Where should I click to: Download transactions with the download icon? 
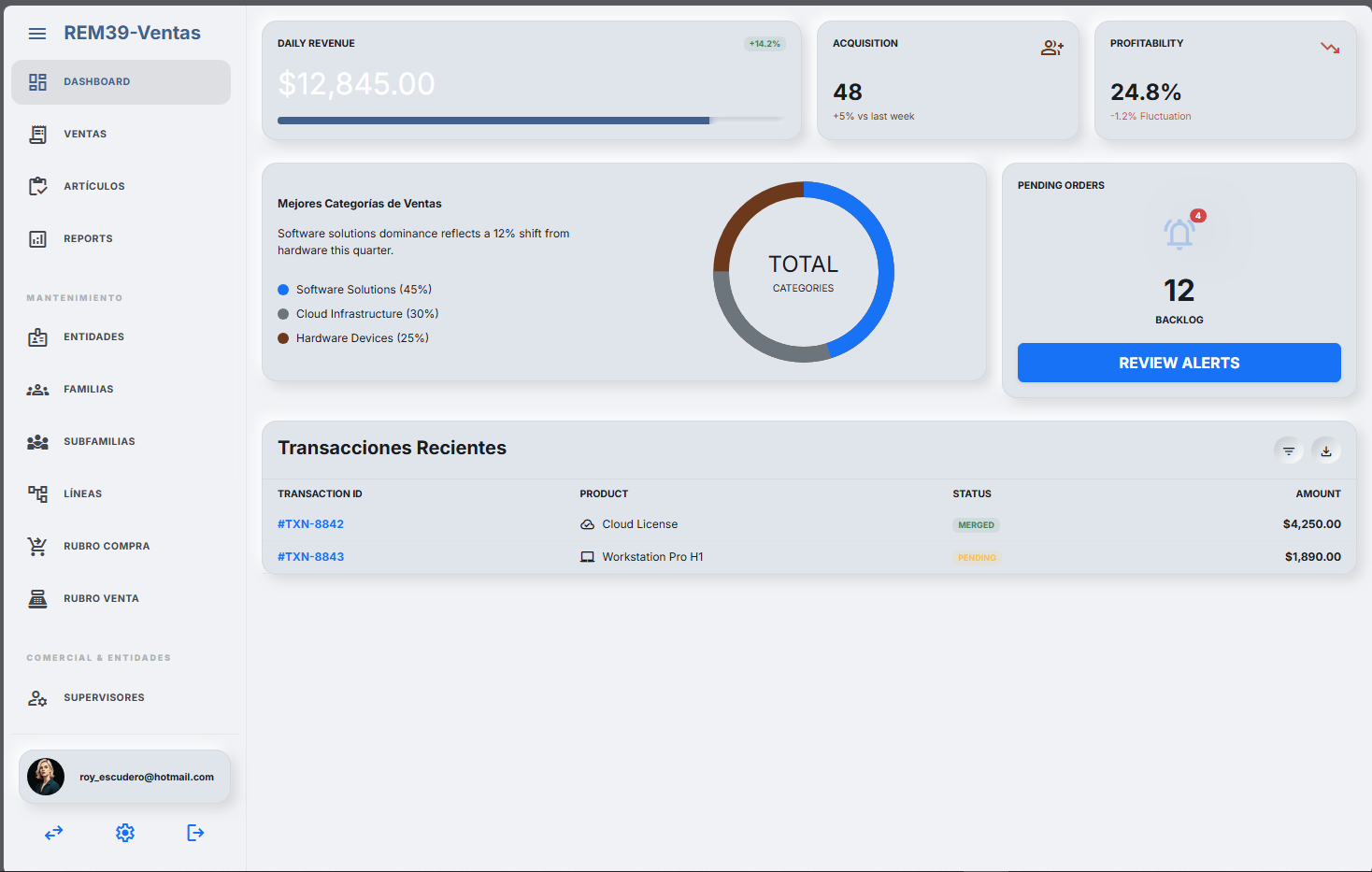pyautogui.click(x=1326, y=451)
